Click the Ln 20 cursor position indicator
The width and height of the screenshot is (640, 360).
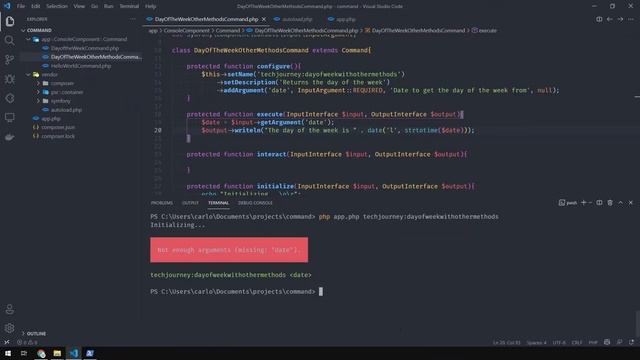tap(507, 342)
